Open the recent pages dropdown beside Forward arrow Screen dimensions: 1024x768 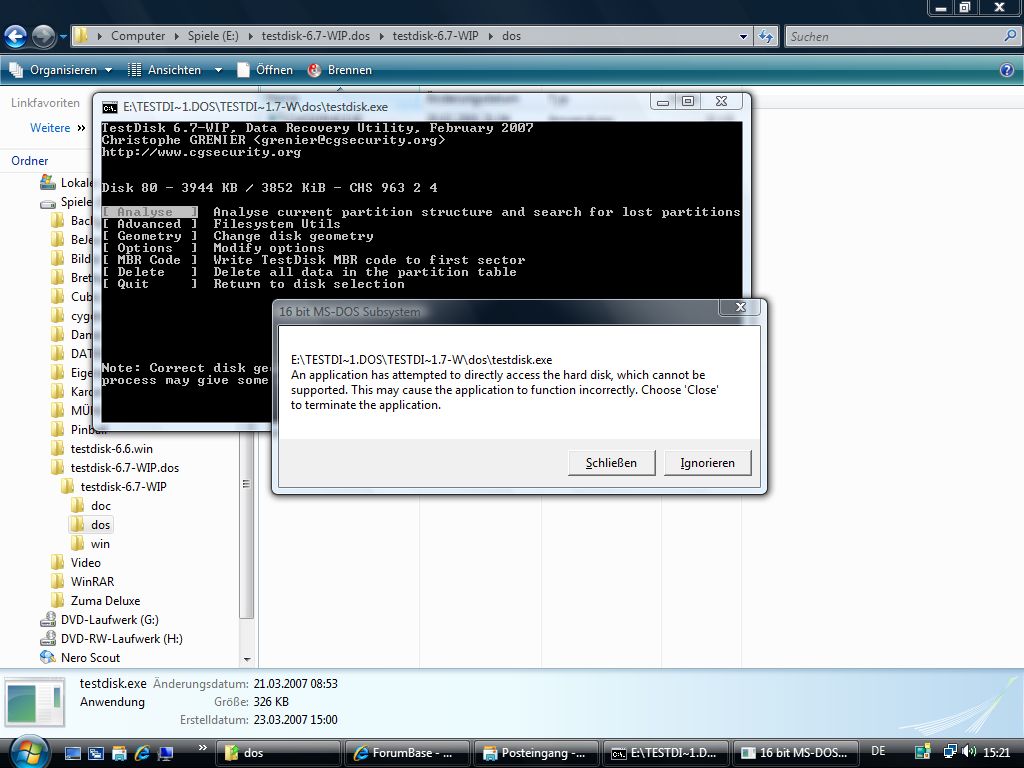[63, 37]
